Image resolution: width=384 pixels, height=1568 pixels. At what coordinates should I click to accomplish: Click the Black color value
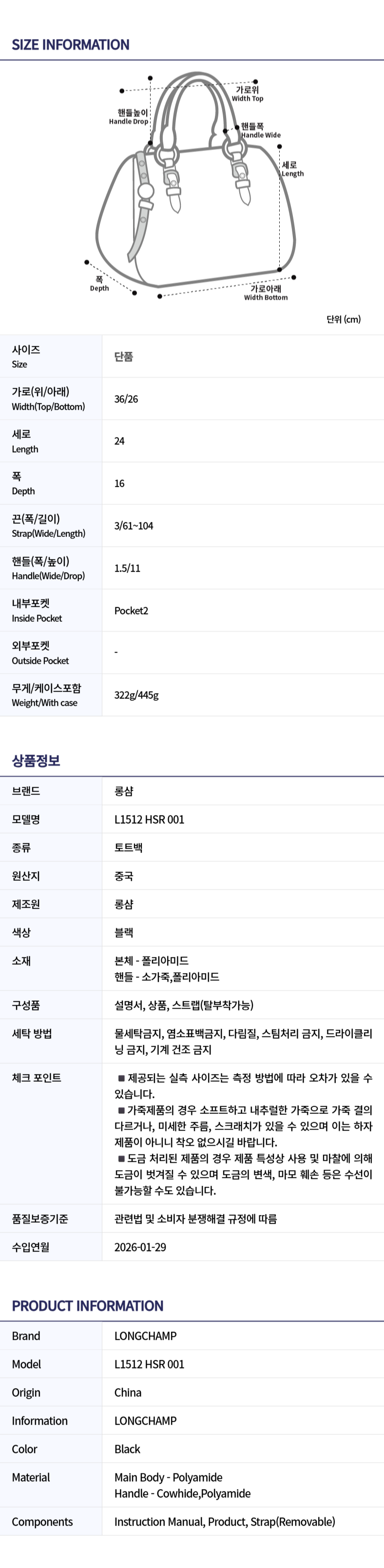tap(127, 1449)
